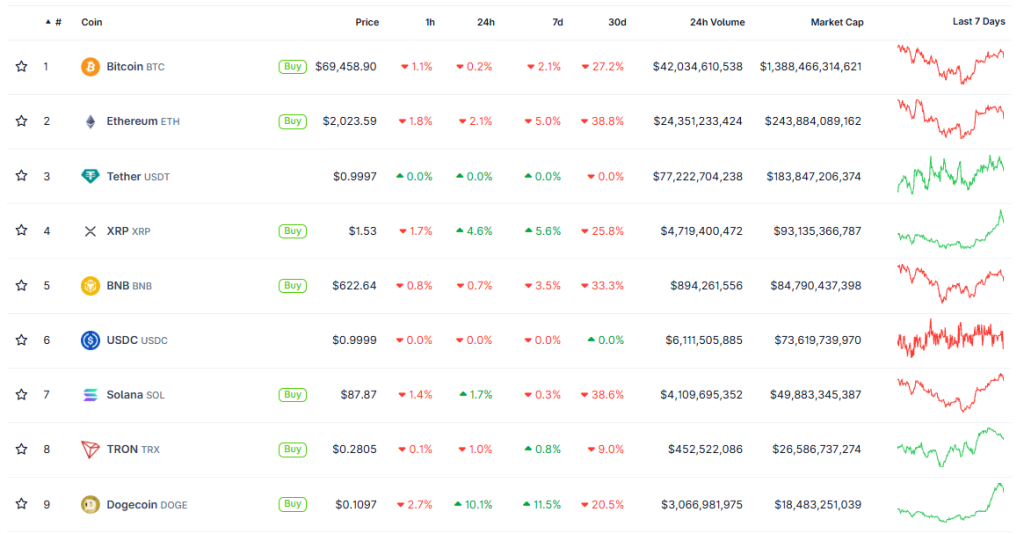Click the Solana logo icon
The height and width of the screenshot is (534, 1024).
pyautogui.click(x=90, y=395)
